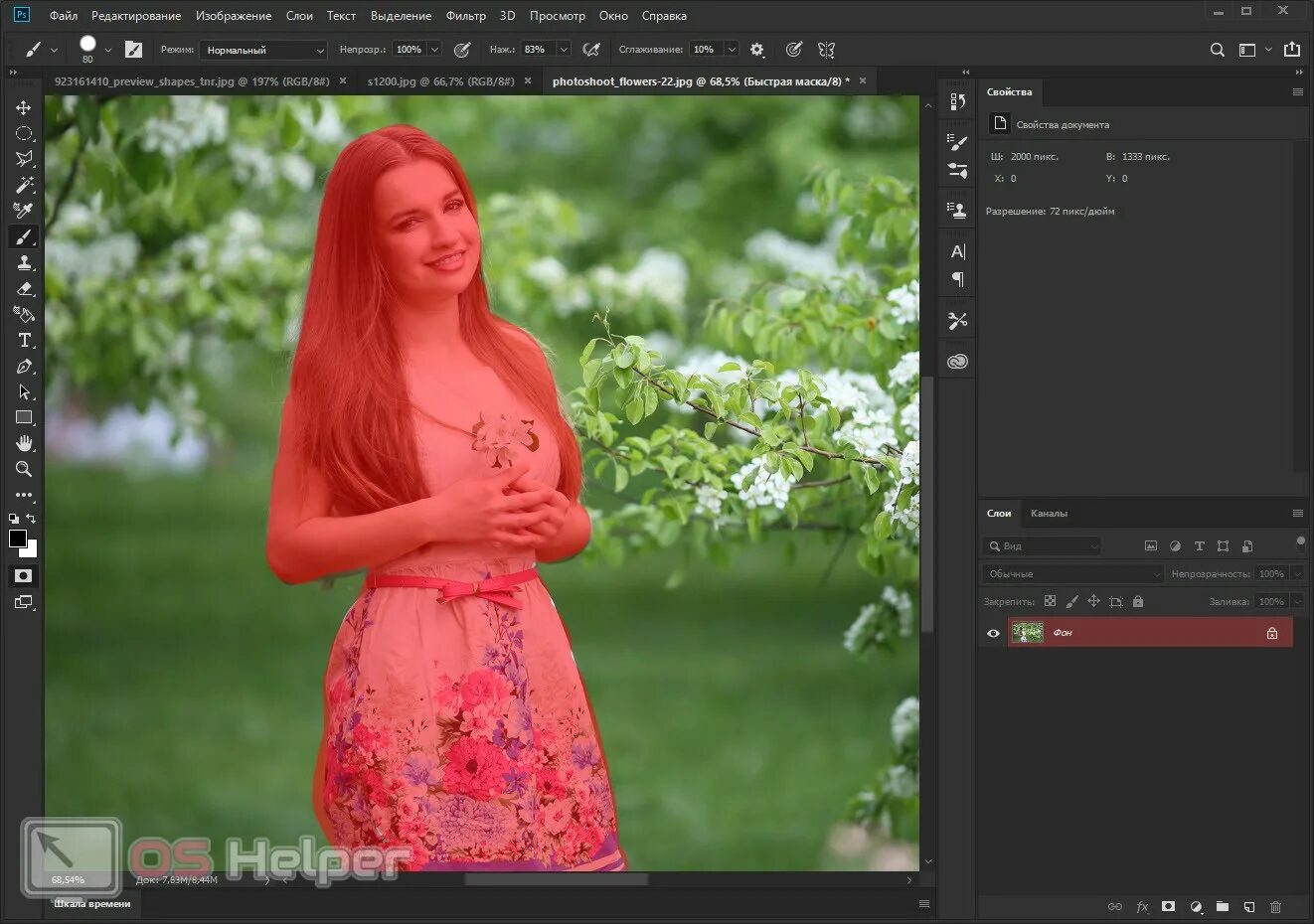Select the Magic Wand tool
1314x924 pixels.
24,185
